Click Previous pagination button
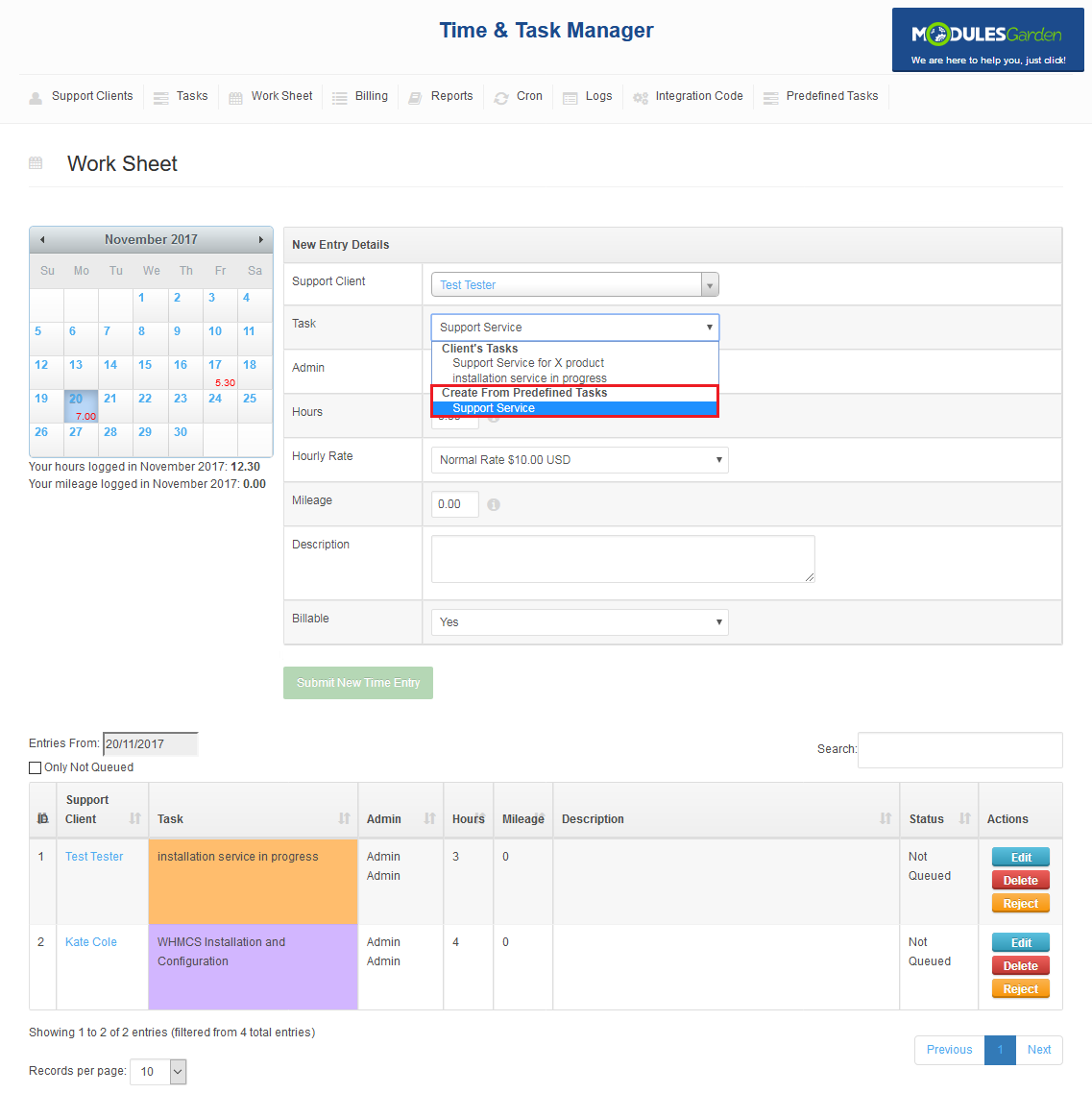 (950, 1050)
